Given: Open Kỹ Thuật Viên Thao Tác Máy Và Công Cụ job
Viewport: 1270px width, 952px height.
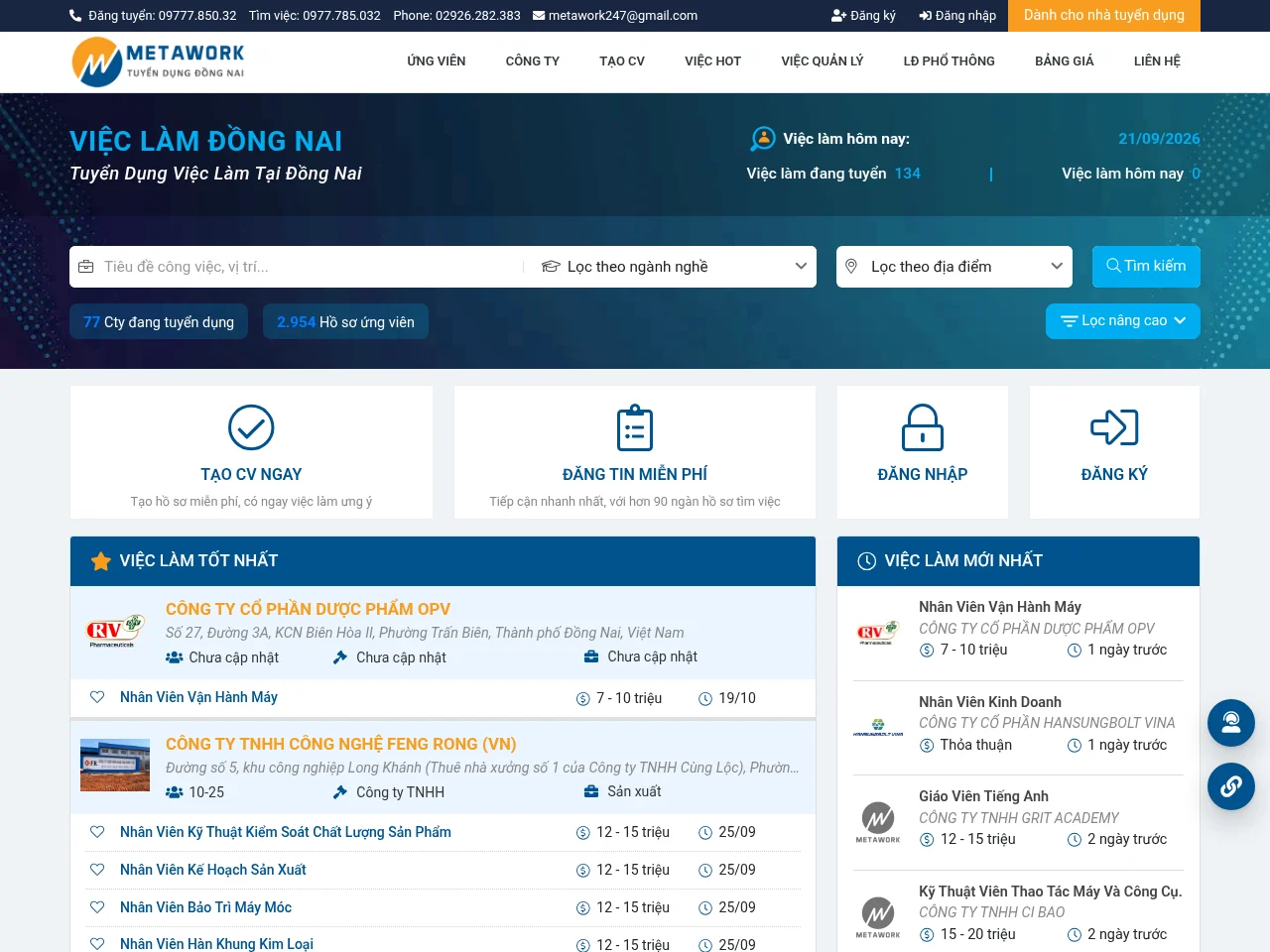Looking at the screenshot, I should (1051, 892).
